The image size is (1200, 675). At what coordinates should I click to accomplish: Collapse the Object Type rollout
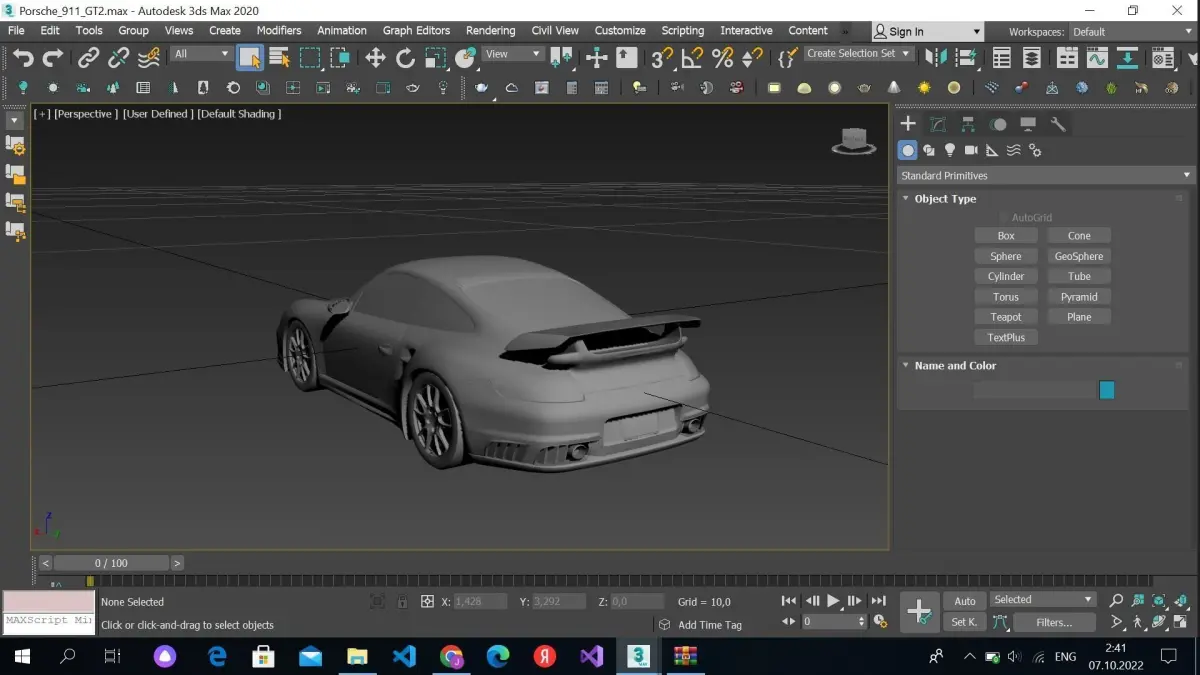coord(905,198)
